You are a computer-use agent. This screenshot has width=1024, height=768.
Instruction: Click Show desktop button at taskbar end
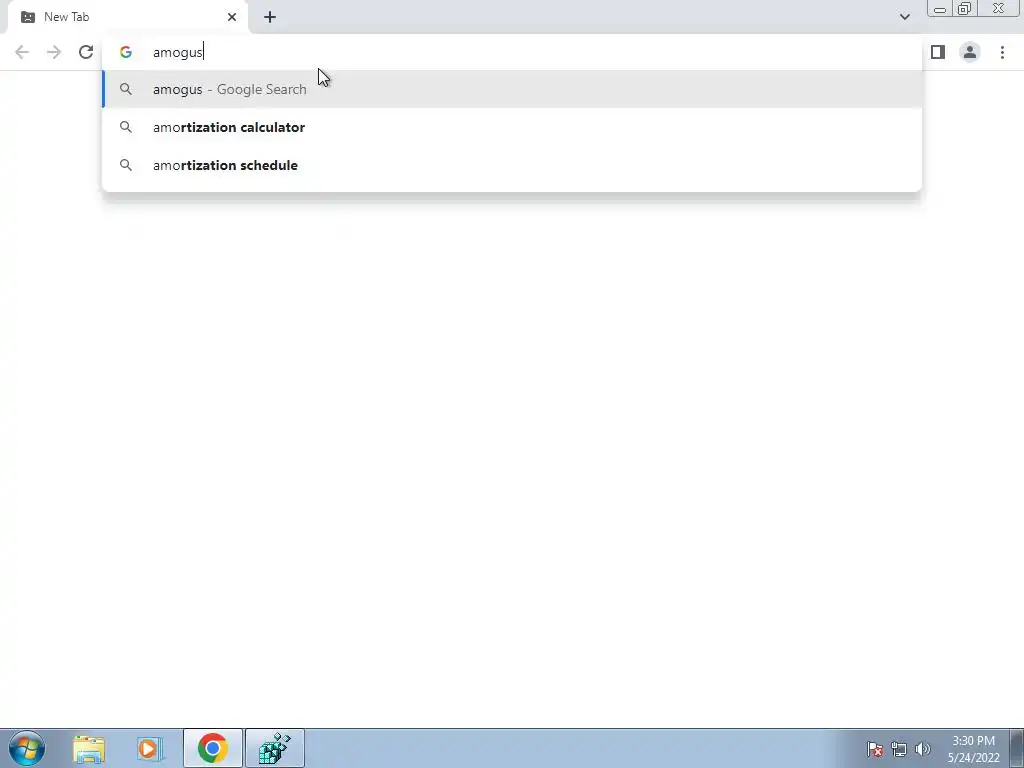click(x=1017, y=748)
